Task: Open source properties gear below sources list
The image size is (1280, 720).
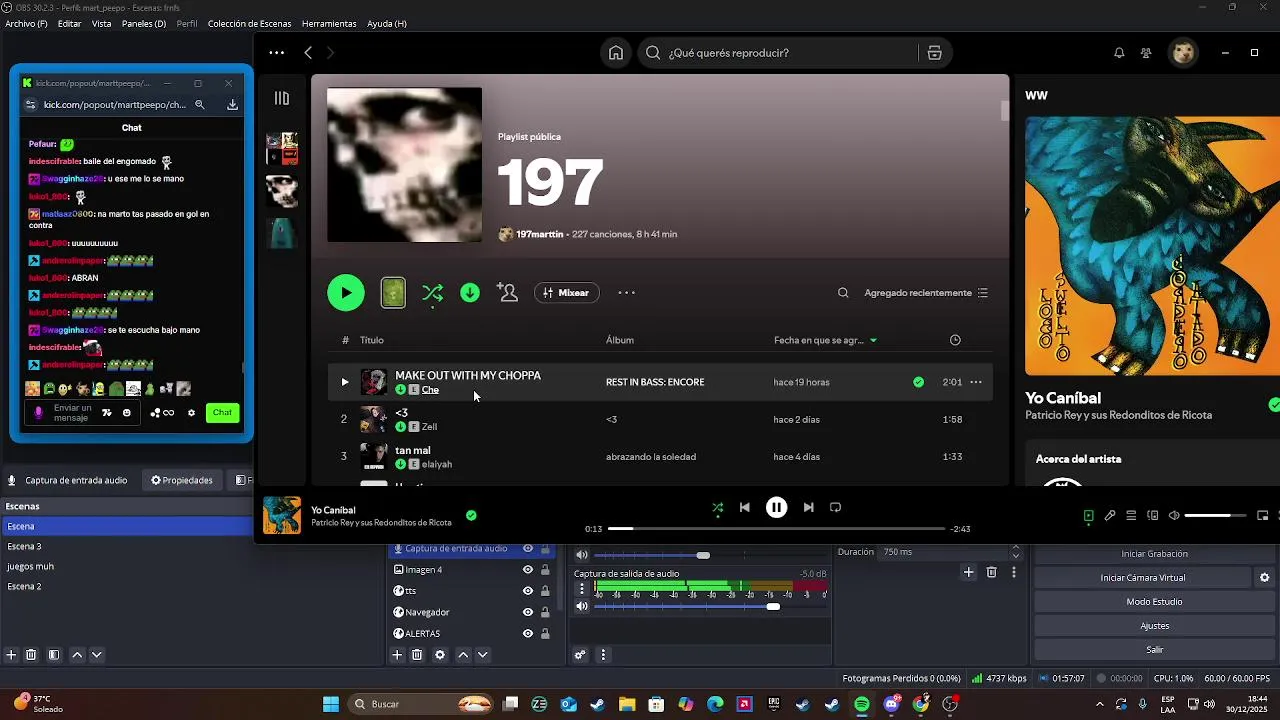Action: (x=439, y=655)
